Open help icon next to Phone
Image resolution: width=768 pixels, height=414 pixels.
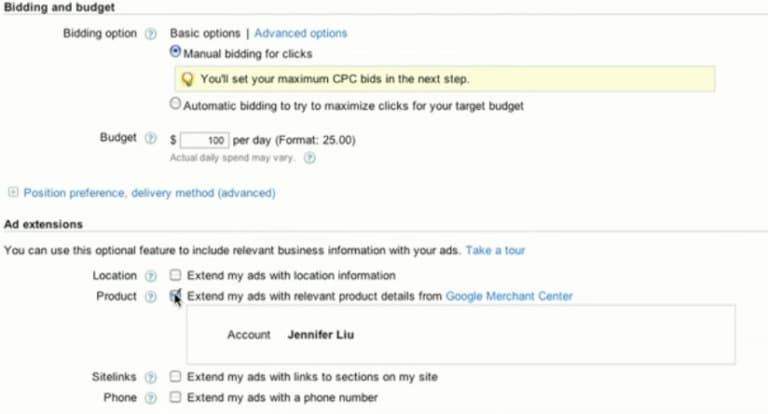(x=151, y=398)
